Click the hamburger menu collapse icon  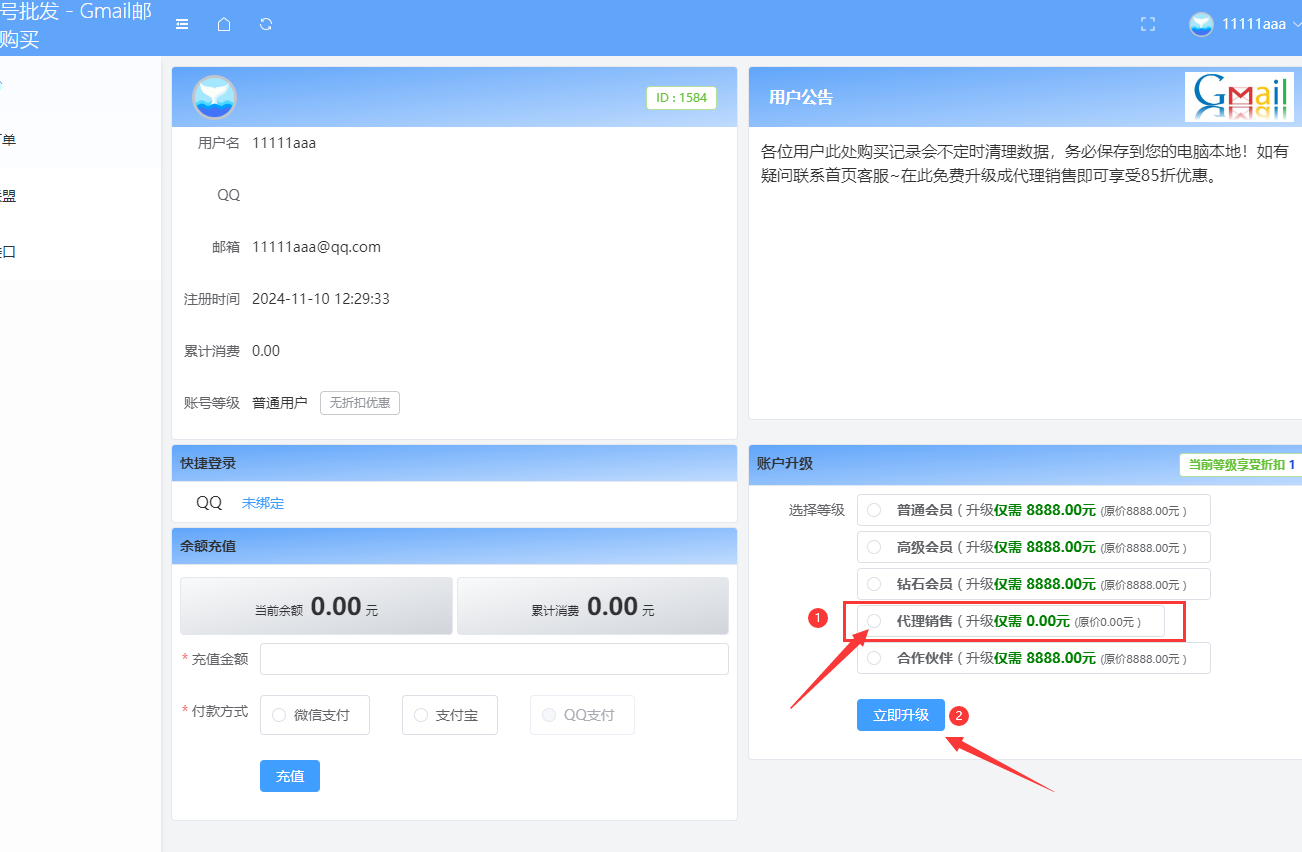(x=182, y=24)
